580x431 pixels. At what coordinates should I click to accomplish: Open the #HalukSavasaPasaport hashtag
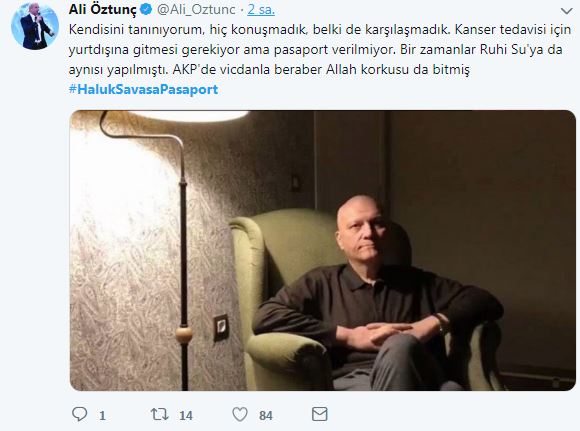[x=144, y=89]
